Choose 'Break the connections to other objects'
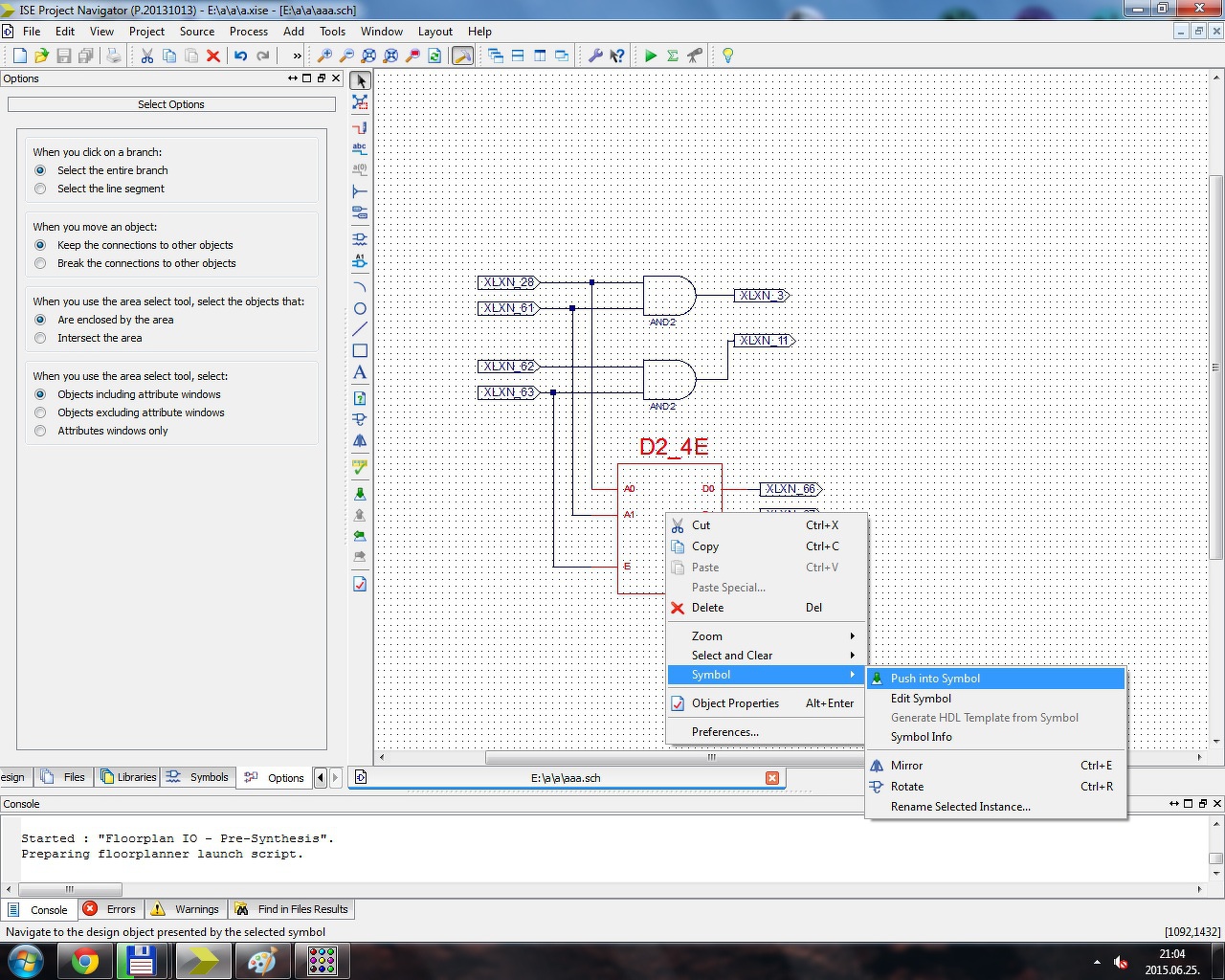The width and height of the screenshot is (1225, 980). [40, 264]
